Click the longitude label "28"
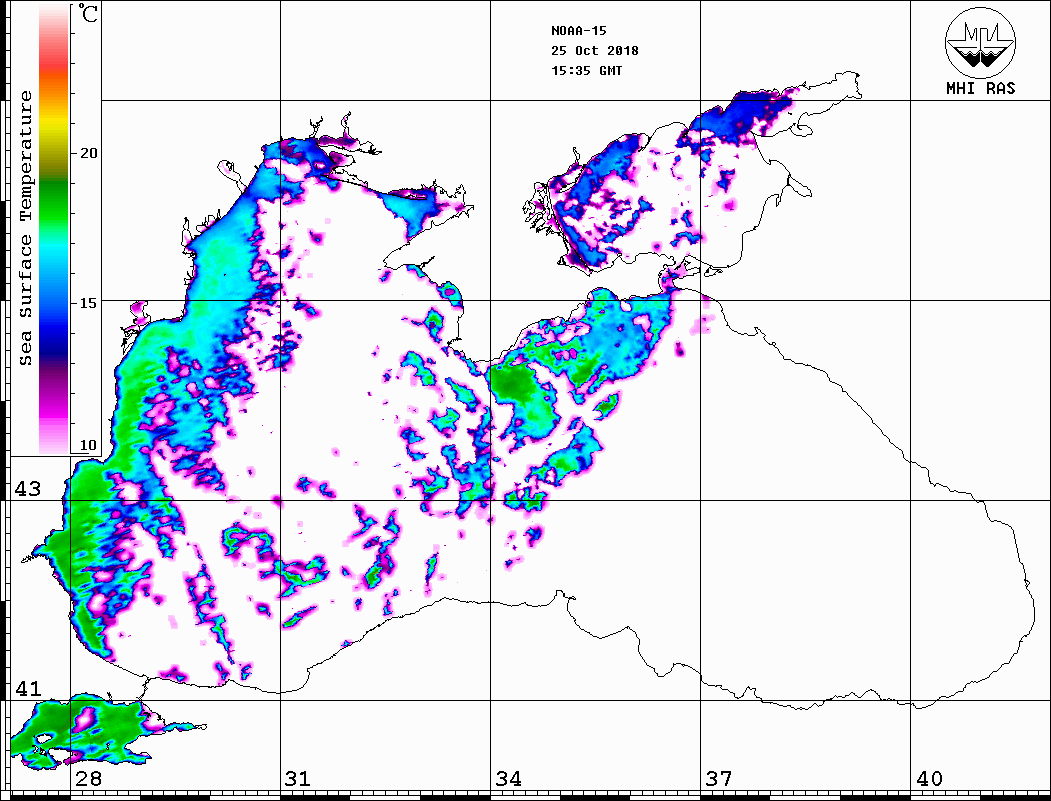1051x801 pixels. point(88,779)
